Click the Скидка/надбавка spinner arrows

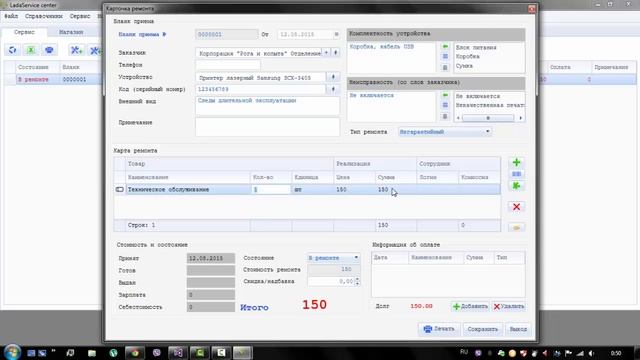[358, 281]
